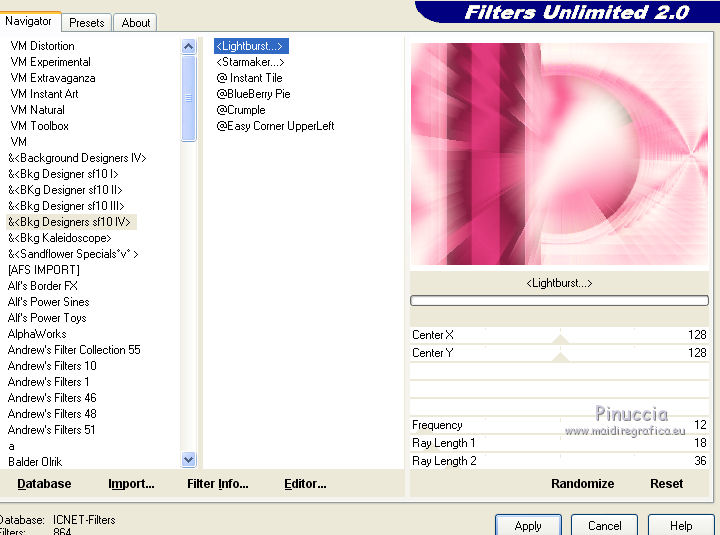Screen dimensions: 720x535
Task: Select Andrew's Filters 51 category
Action: 51,430
